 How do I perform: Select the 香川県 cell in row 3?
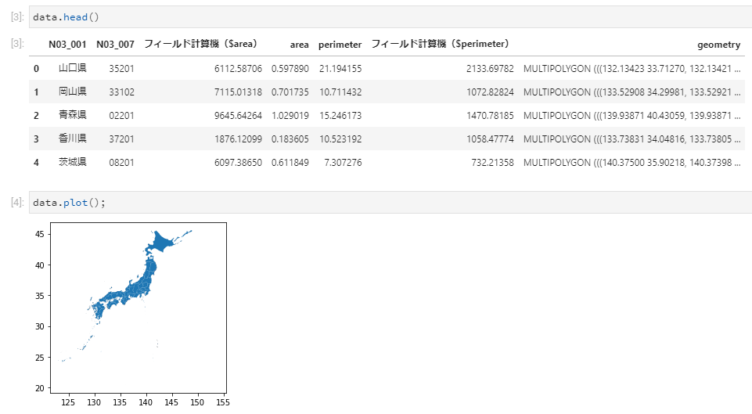coord(72,139)
